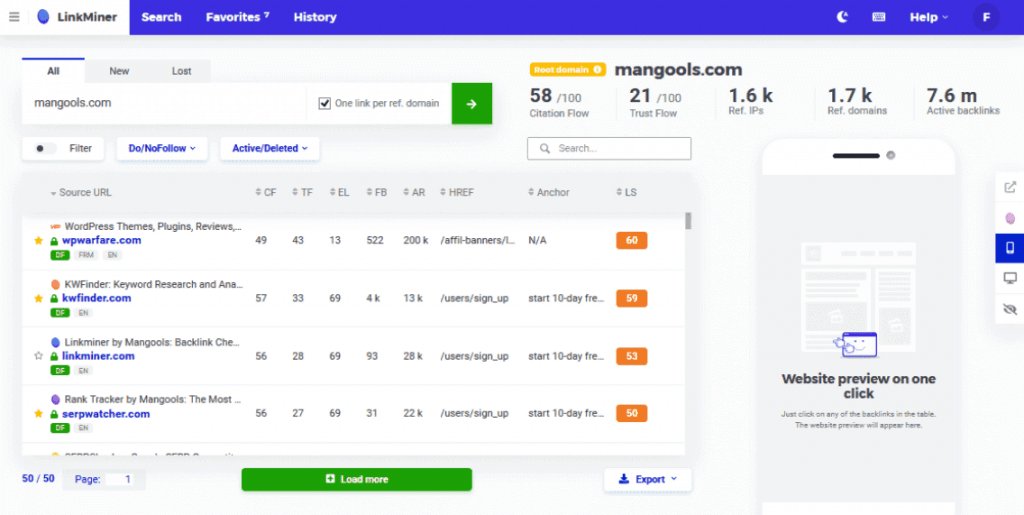Open the hamburger menu icon
The image size is (1024, 515).
tap(14, 17)
